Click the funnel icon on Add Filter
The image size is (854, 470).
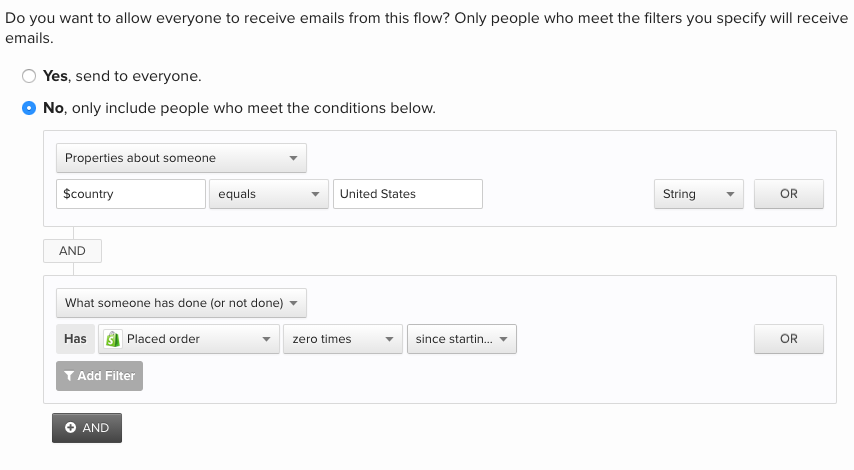[68, 376]
